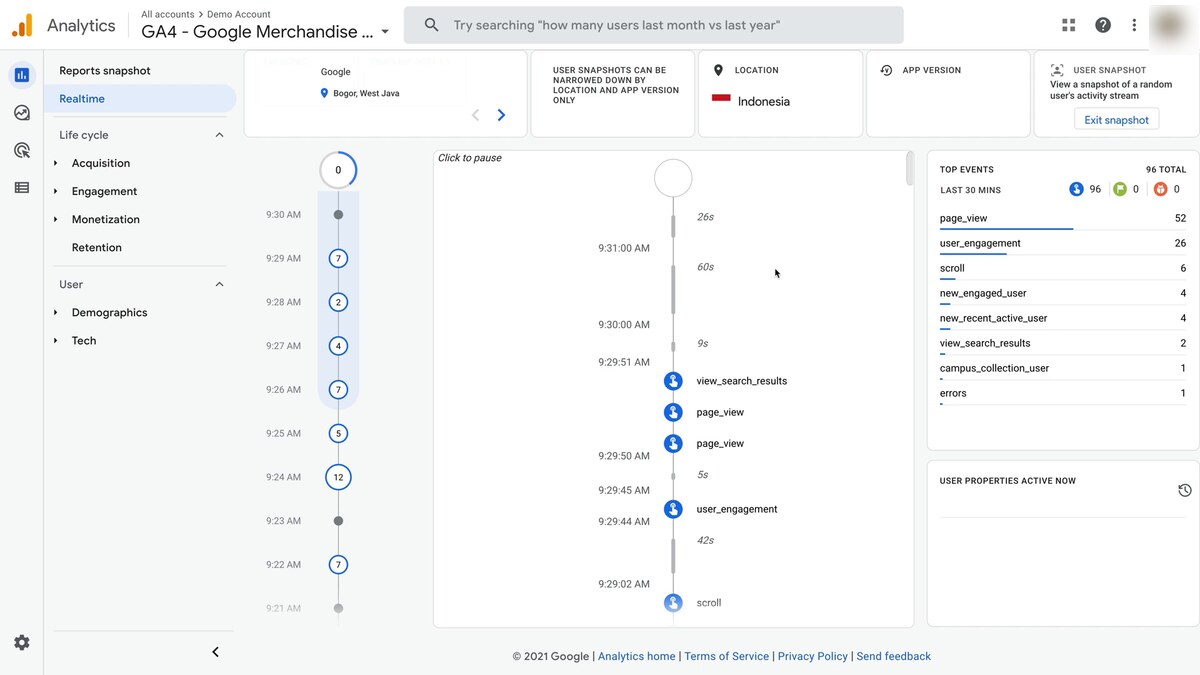Viewport: 1200px width, 675px height.
Task: Open the Configure table icon in left rail
Action: coord(22,187)
